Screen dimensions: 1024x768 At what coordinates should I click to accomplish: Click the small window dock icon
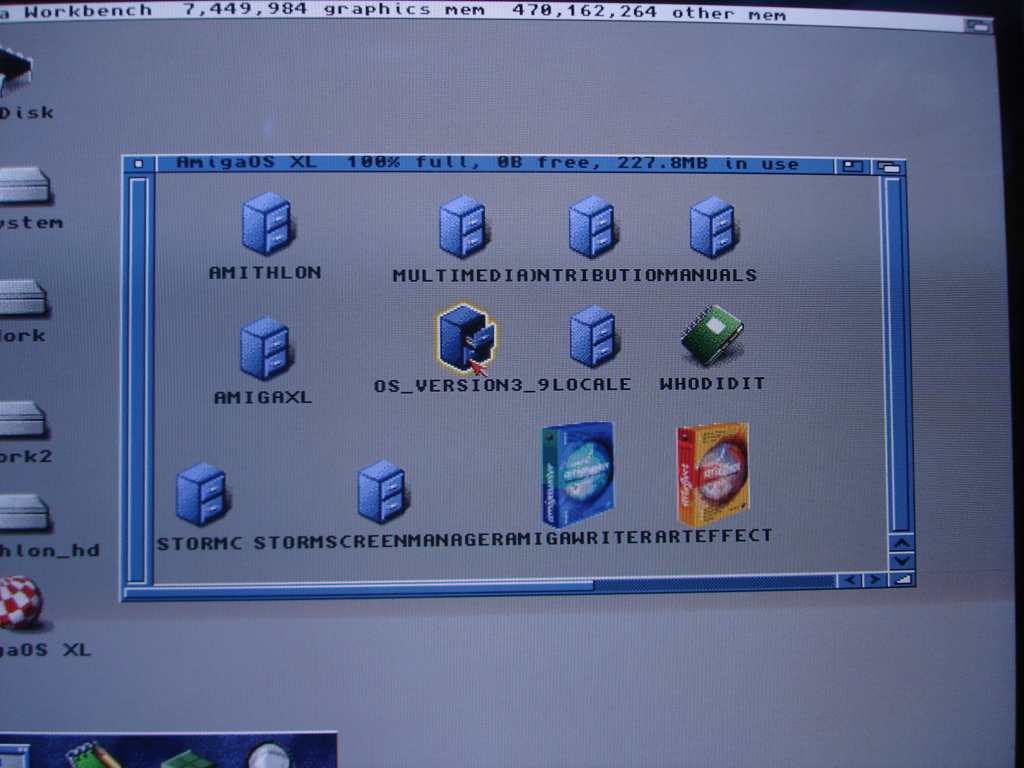click(x=13, y=756)
